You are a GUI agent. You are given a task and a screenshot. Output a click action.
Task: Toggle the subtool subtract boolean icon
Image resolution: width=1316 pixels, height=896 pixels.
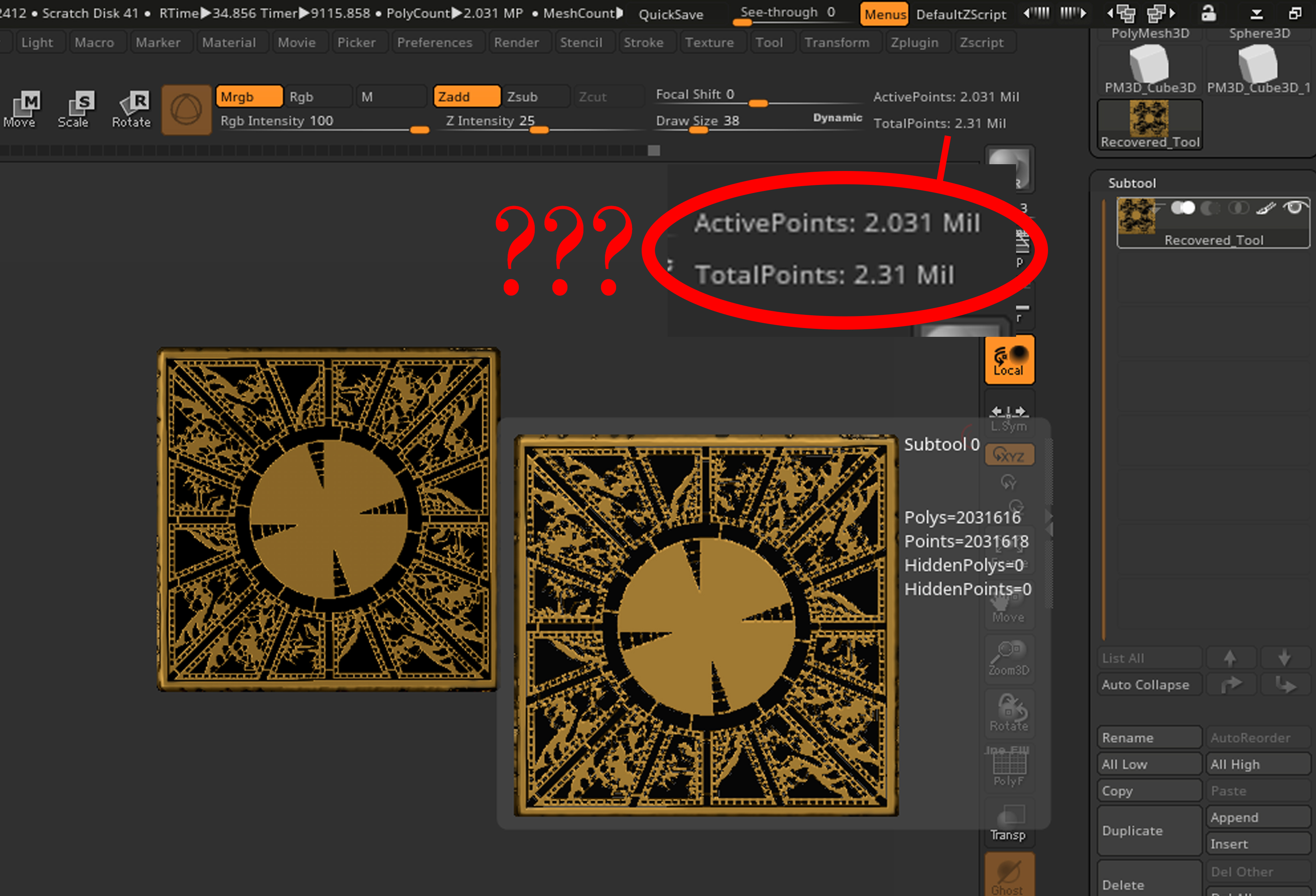click(x=1210, y=208)
